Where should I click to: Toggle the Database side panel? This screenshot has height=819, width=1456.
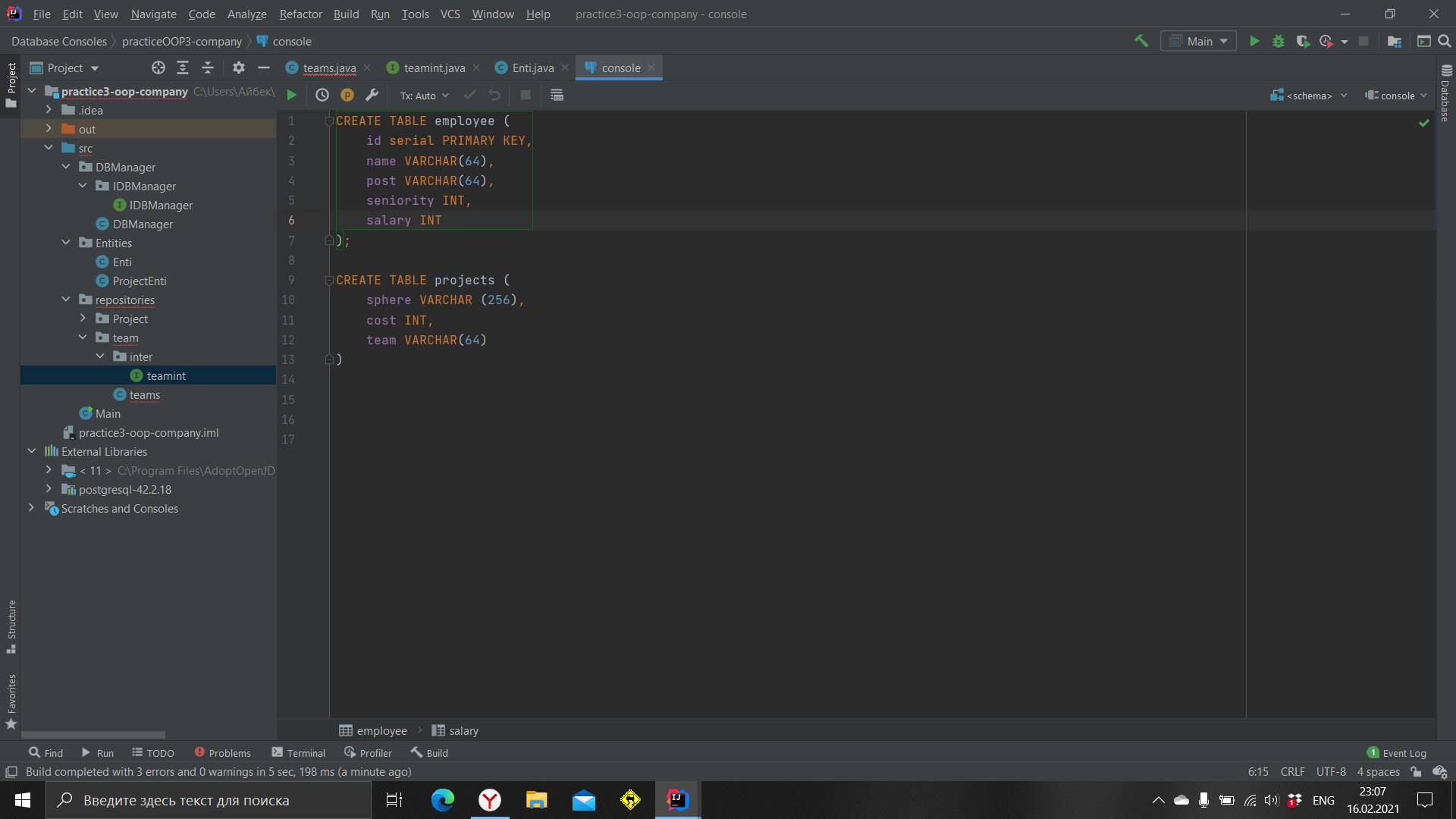(1446, 95)
